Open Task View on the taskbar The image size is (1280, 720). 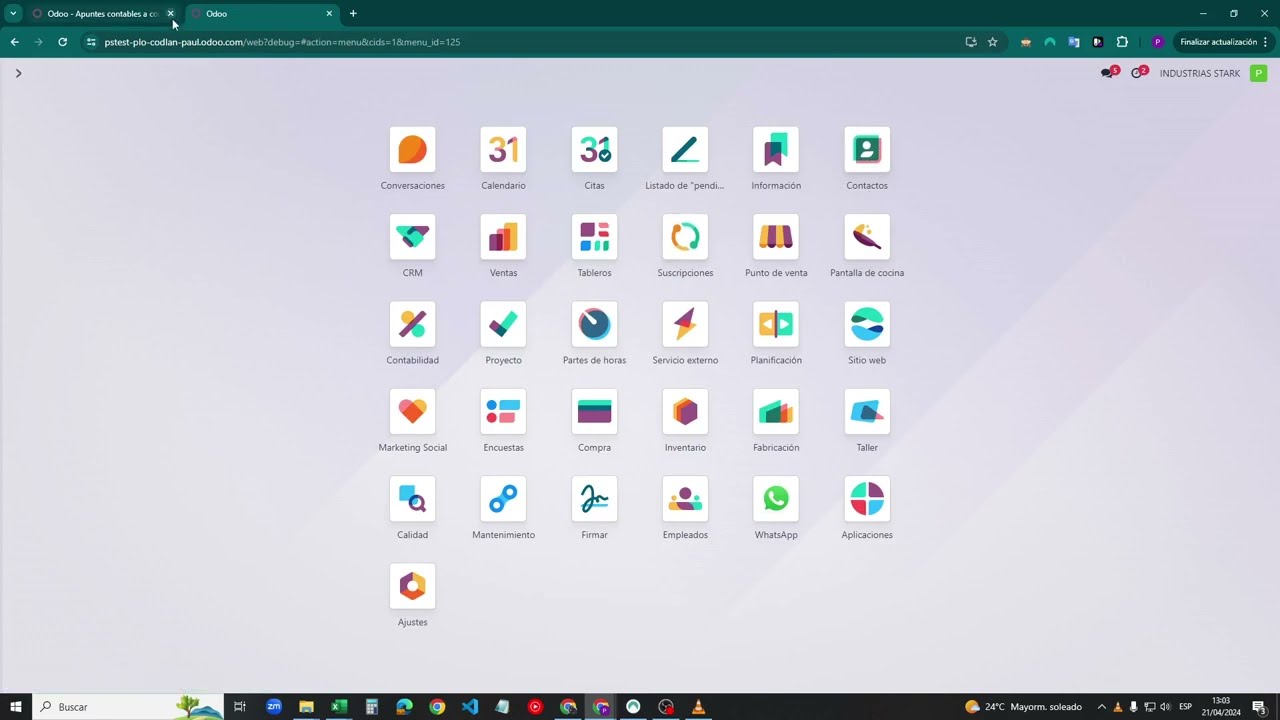(x=240, y=707)
